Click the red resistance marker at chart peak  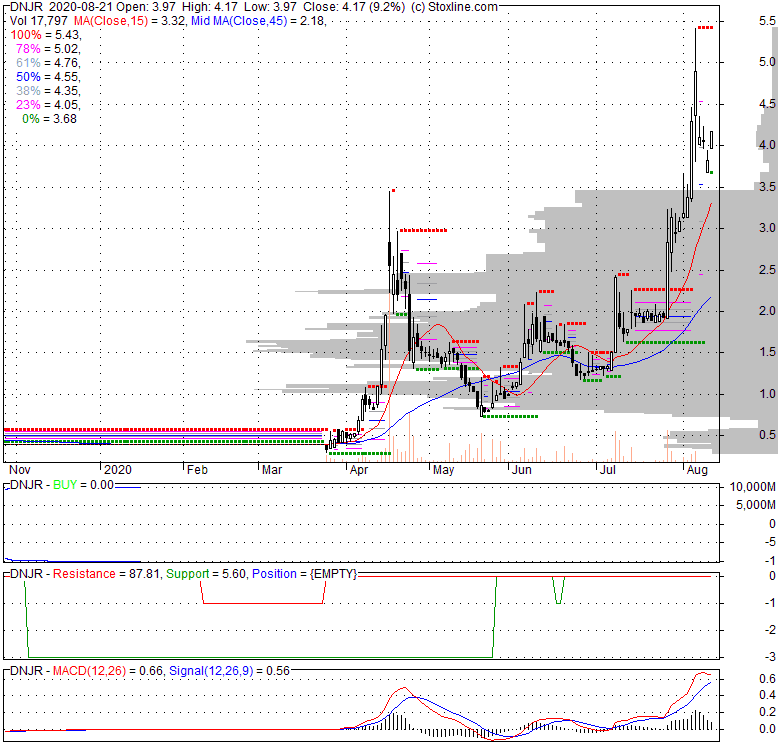pos(705,28)
